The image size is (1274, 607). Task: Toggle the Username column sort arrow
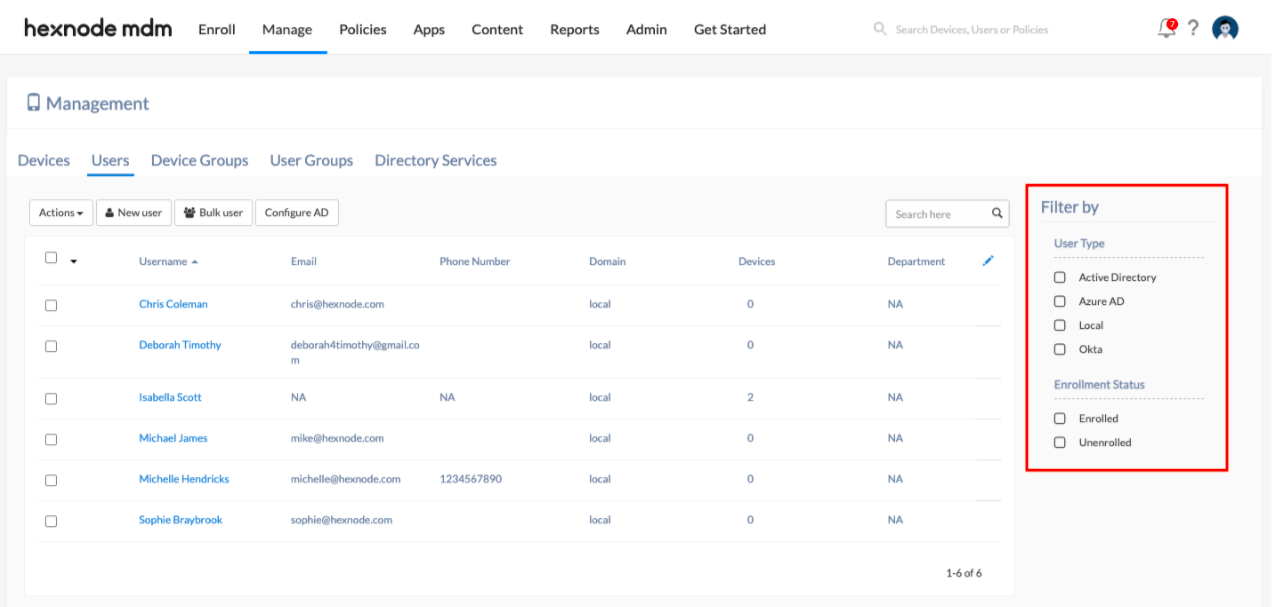coord(196,260)
